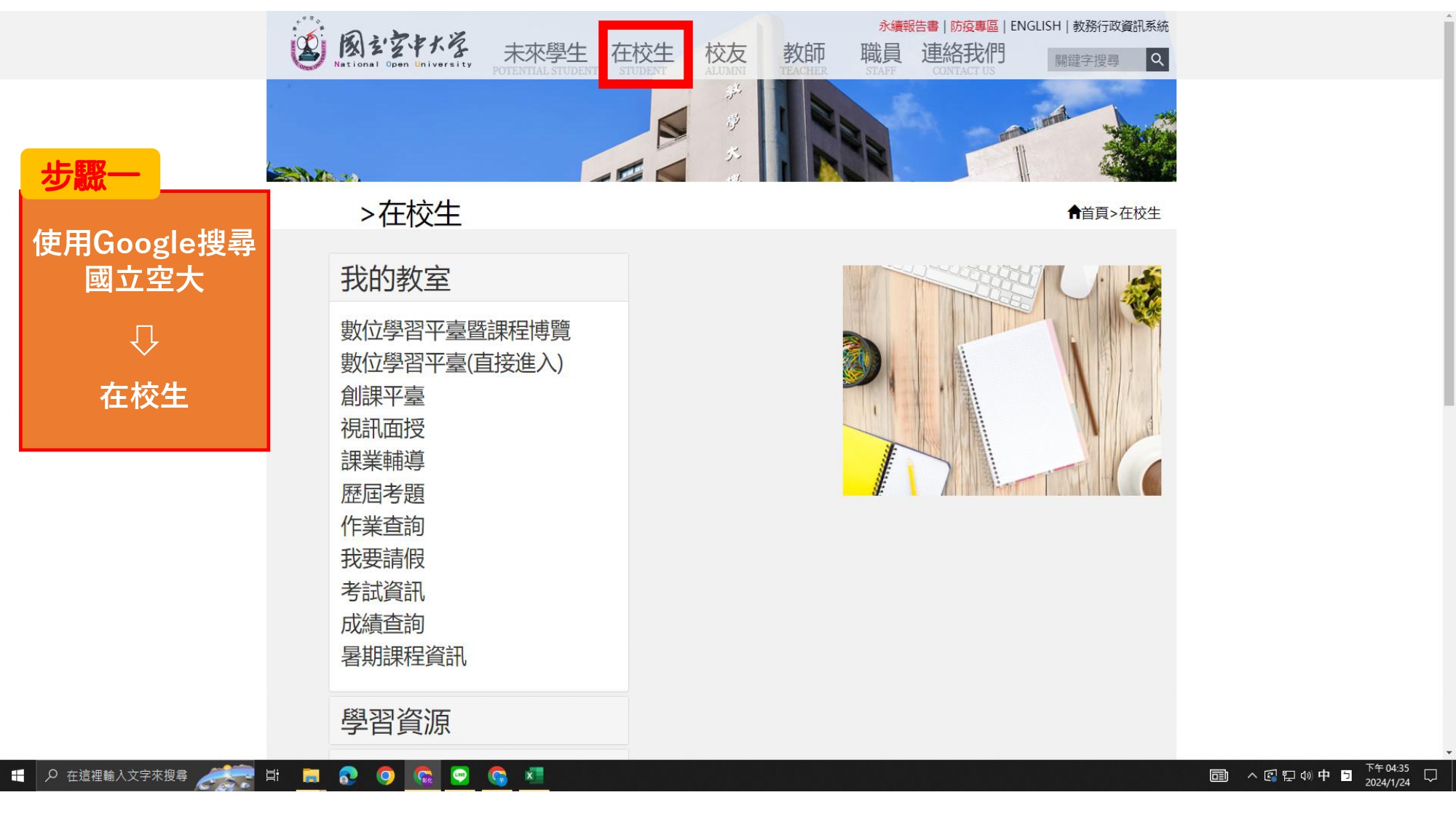This screenshot has height=819, width=1456.
Task: Open the 歷屆考題 link
Action: point(382,494)
